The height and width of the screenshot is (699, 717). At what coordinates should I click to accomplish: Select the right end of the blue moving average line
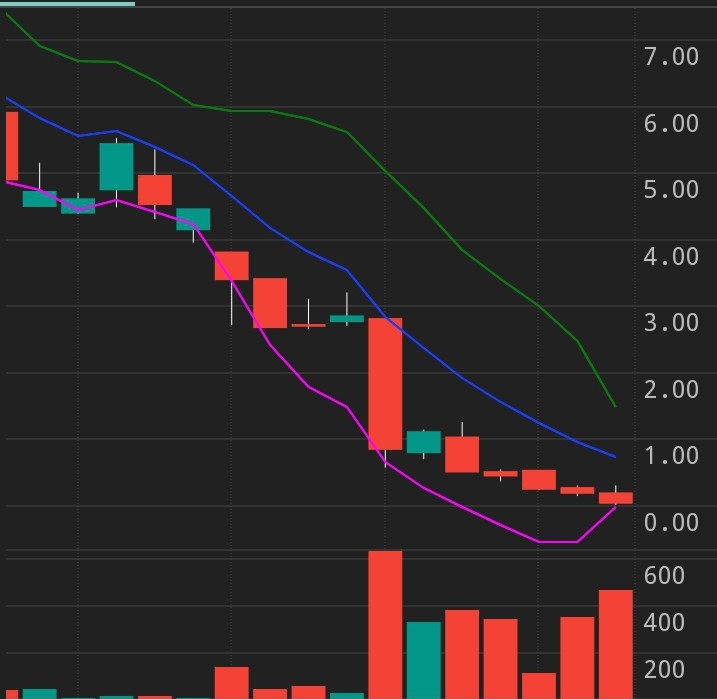[614, 456]
